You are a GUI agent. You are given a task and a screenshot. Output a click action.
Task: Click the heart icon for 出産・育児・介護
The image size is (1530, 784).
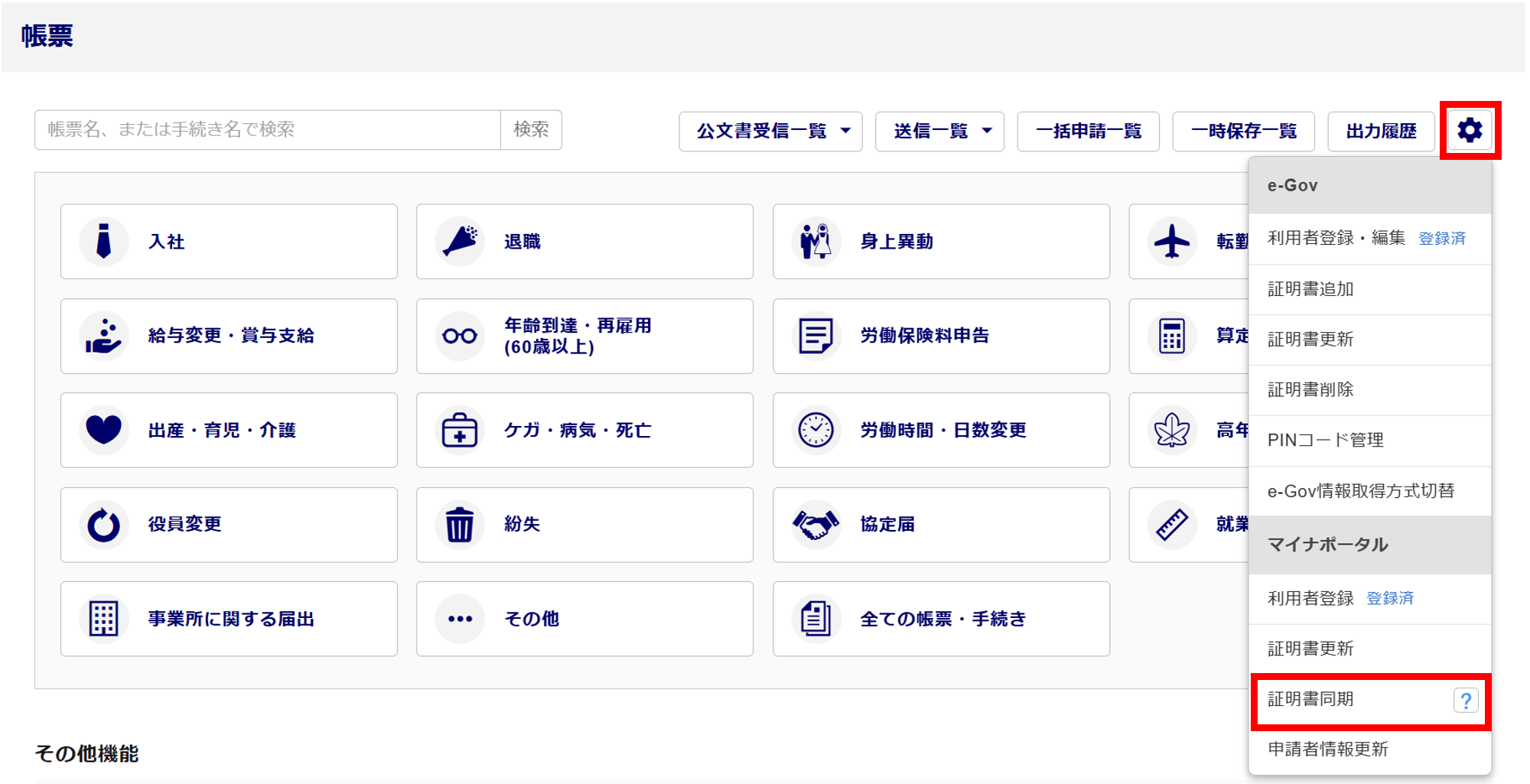(103, 430)
